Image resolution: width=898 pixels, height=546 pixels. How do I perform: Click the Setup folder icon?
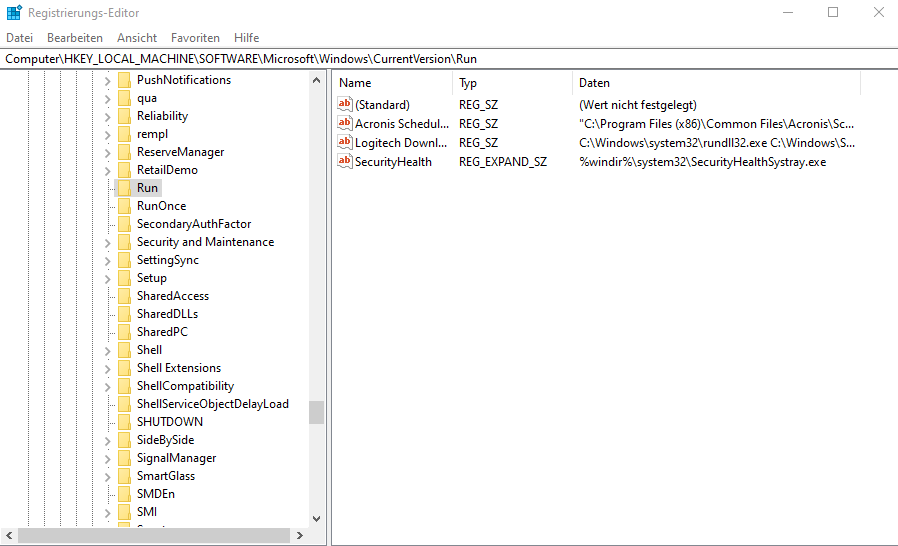coord(124,278)
